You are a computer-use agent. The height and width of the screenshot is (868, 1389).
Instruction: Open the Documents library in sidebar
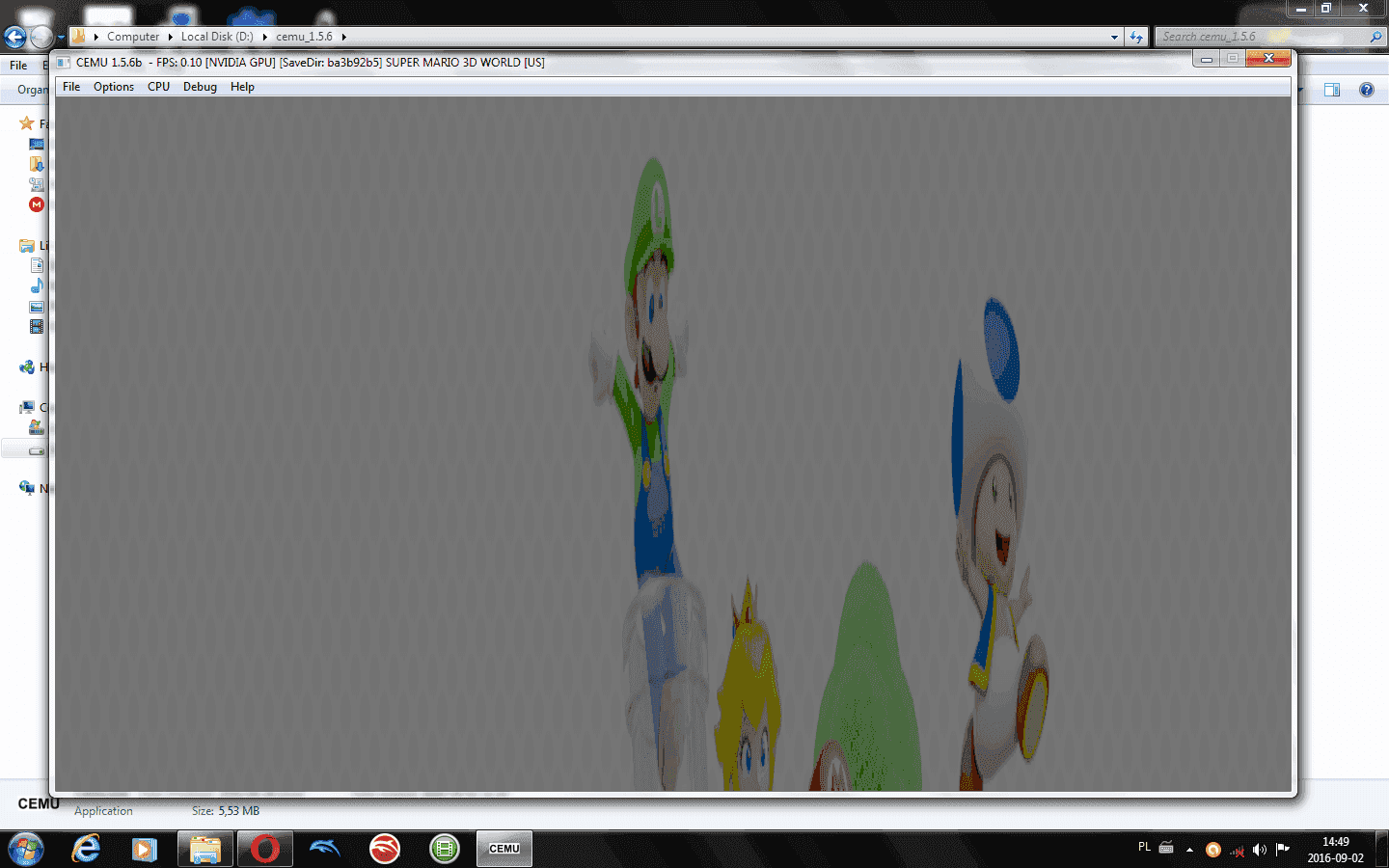[37, 266]
